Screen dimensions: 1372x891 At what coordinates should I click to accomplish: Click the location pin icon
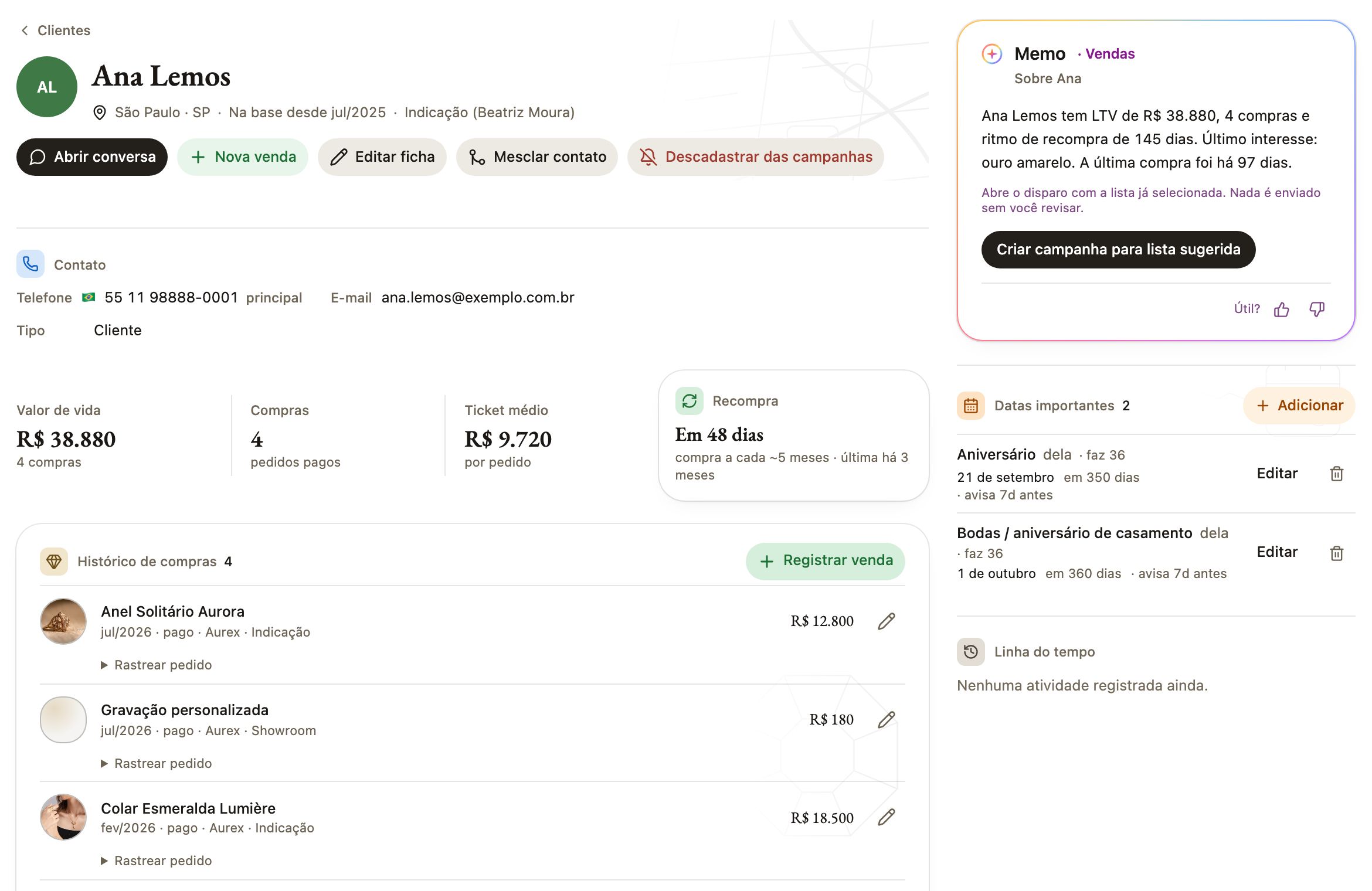100,113
